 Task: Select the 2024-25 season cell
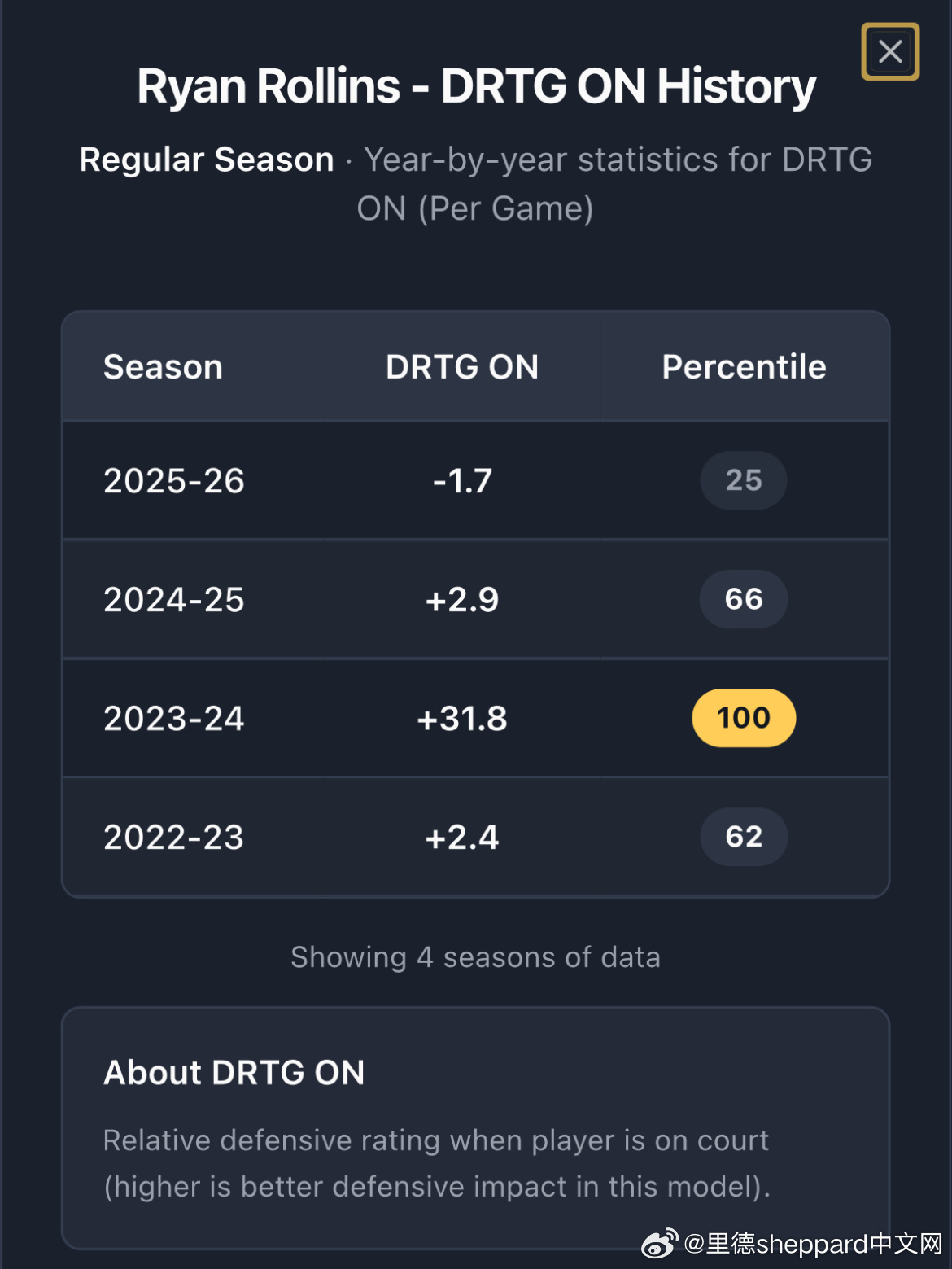click(174, 600)
